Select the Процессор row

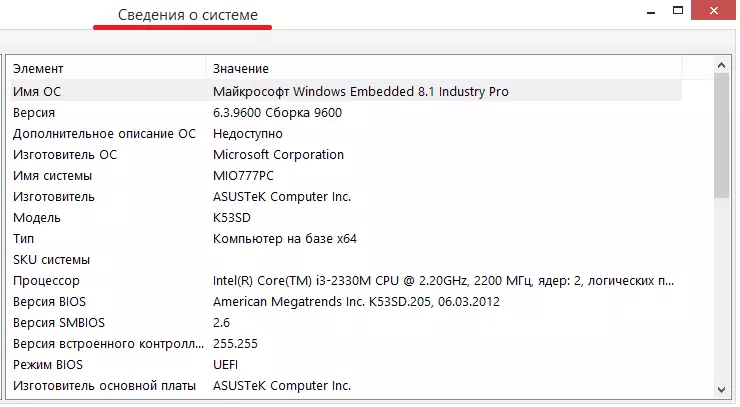pyautogui.click(x=45, y=281)
